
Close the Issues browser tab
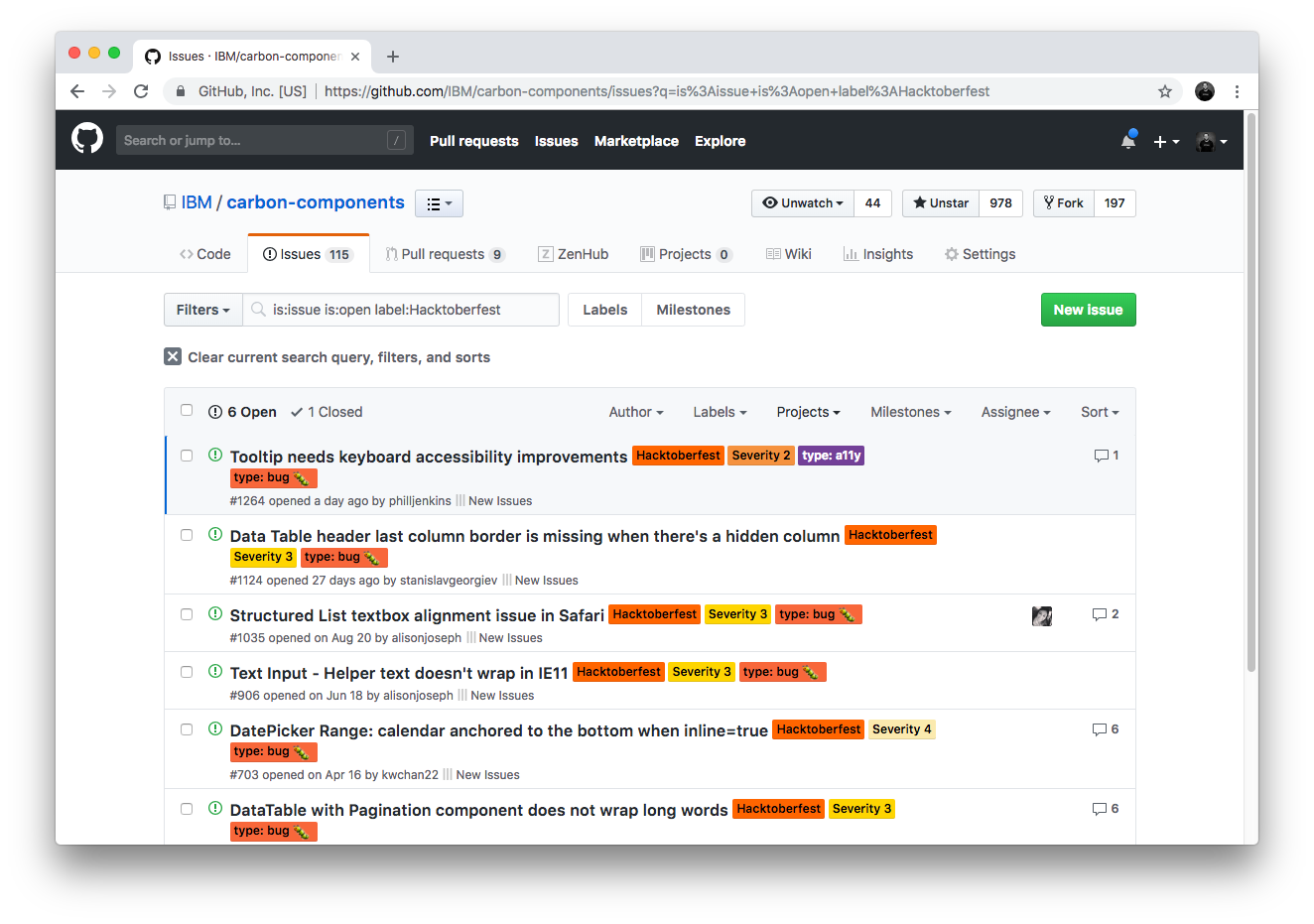355,57
